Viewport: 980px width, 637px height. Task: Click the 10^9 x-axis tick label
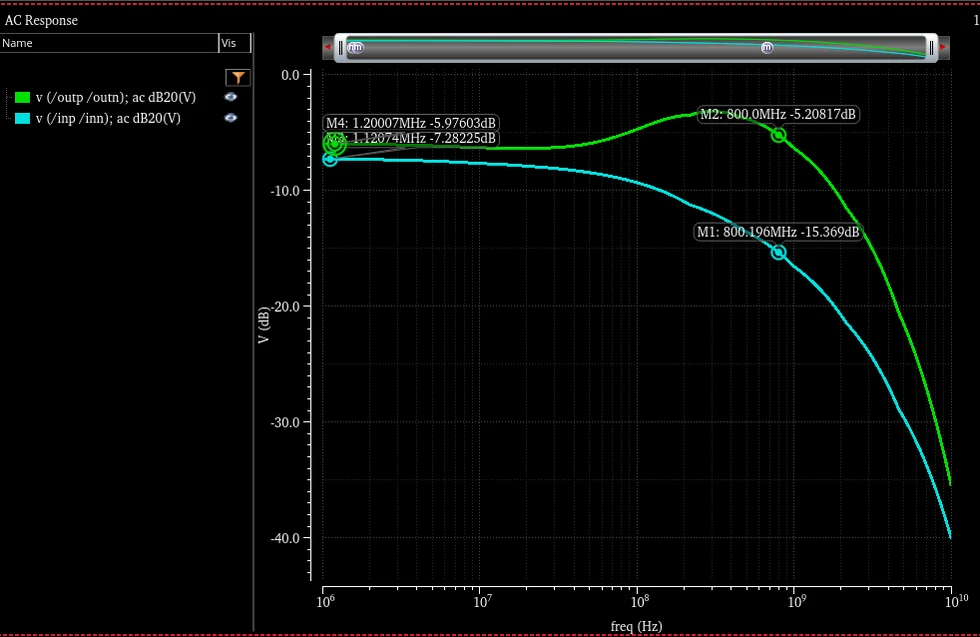pyautogui.click(x=797, y=601)
